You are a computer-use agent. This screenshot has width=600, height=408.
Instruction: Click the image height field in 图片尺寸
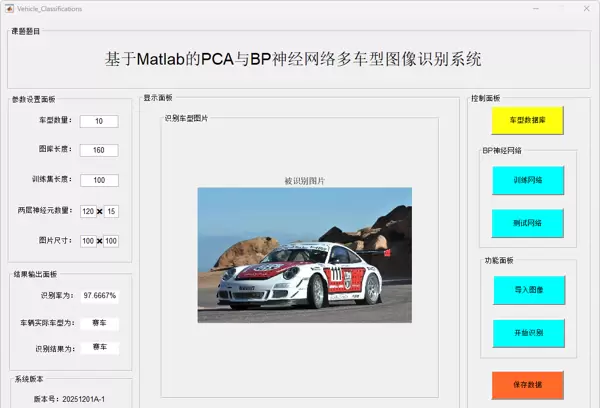click(x=112, y=241)
